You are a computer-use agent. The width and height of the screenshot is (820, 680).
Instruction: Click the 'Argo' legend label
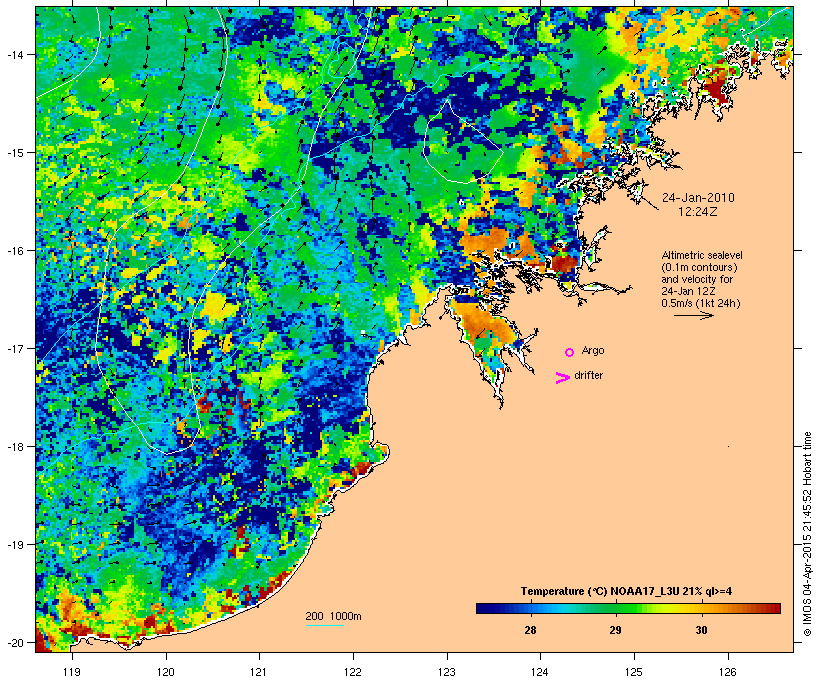pos(593,351)
